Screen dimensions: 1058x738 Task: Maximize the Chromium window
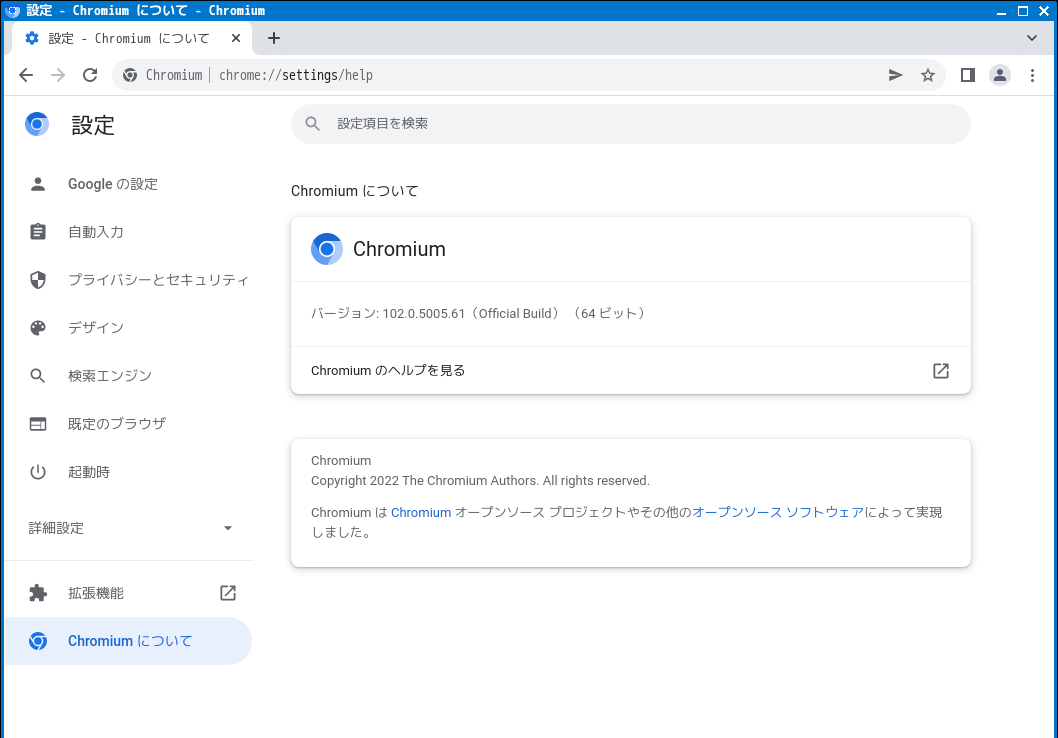tap(1023, 11)
